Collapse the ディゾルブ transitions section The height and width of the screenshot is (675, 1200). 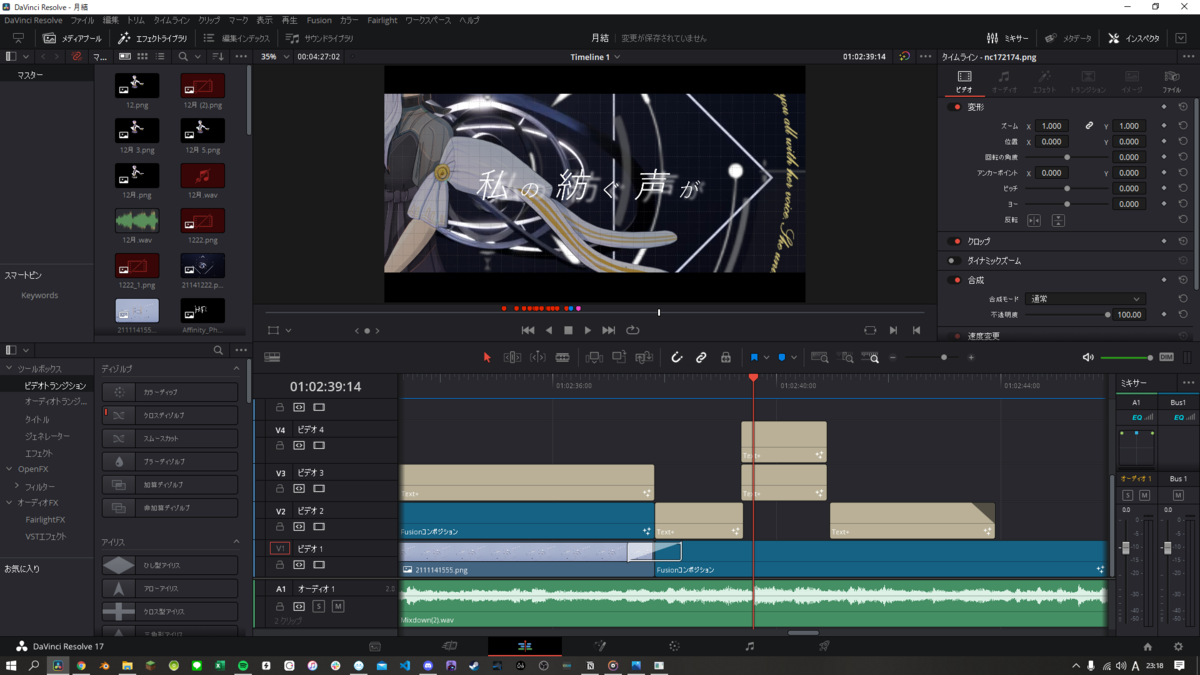coord(237,369)
